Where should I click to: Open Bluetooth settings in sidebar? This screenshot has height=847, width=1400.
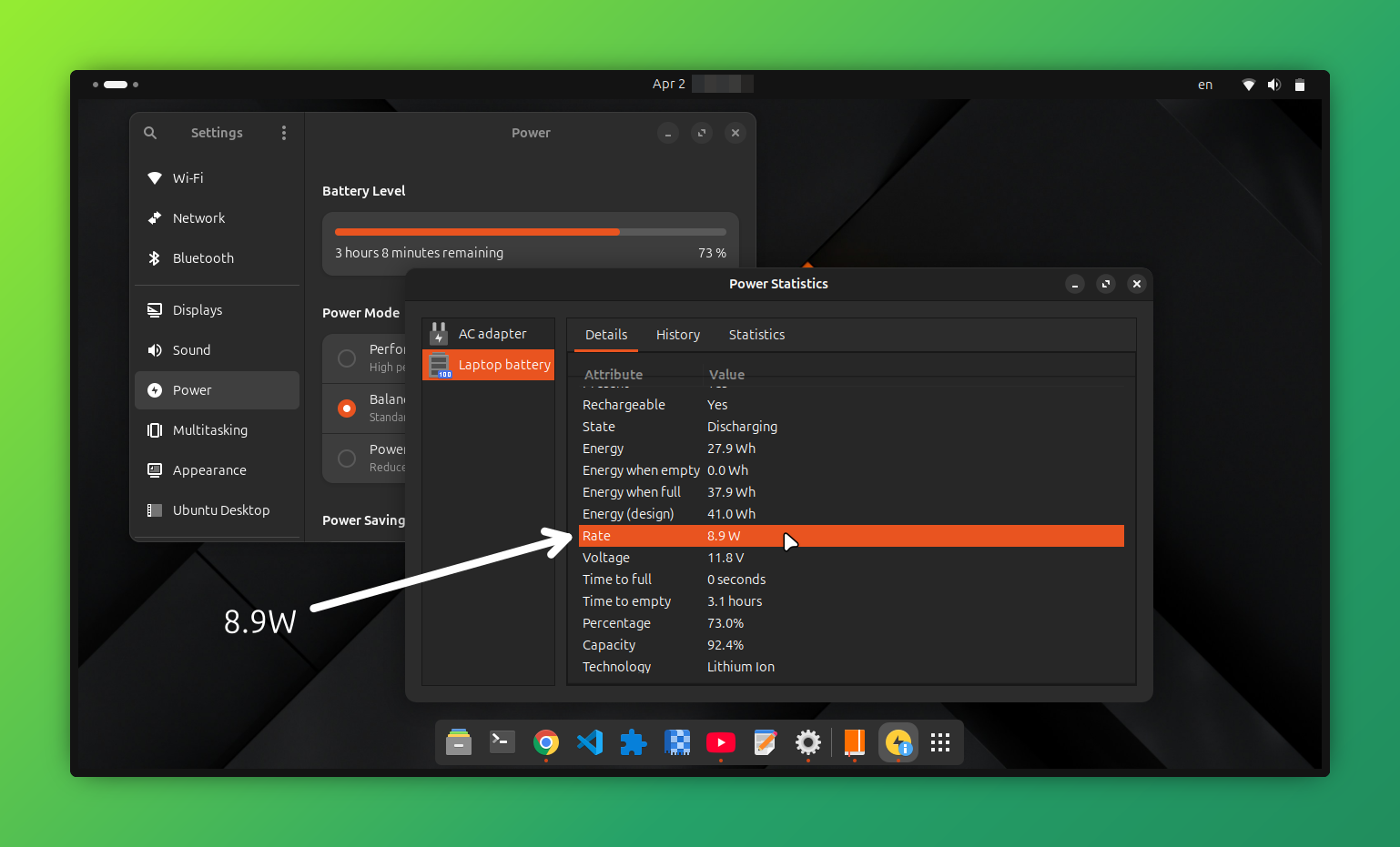coord(203,258)
